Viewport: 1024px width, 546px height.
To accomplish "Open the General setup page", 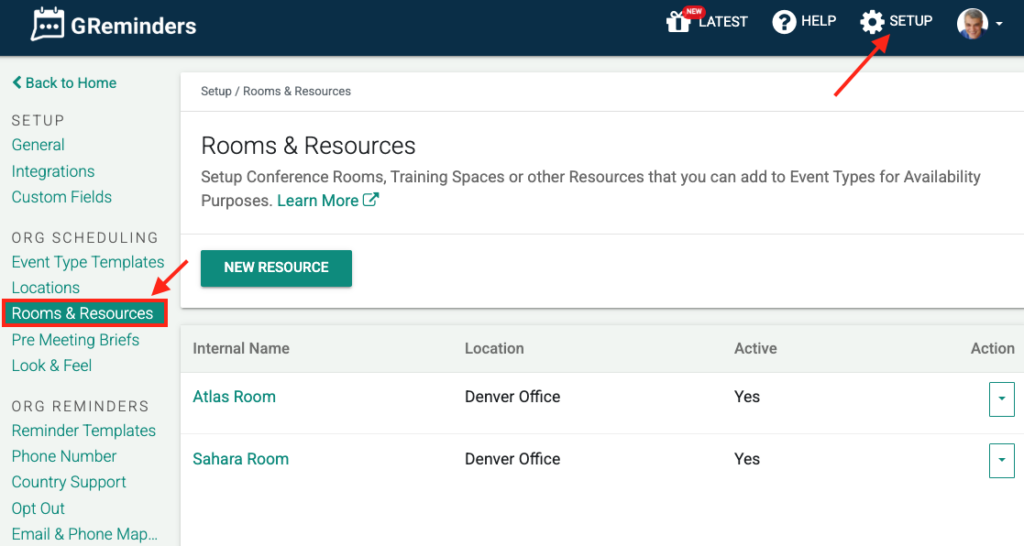I will pos(38,145).
